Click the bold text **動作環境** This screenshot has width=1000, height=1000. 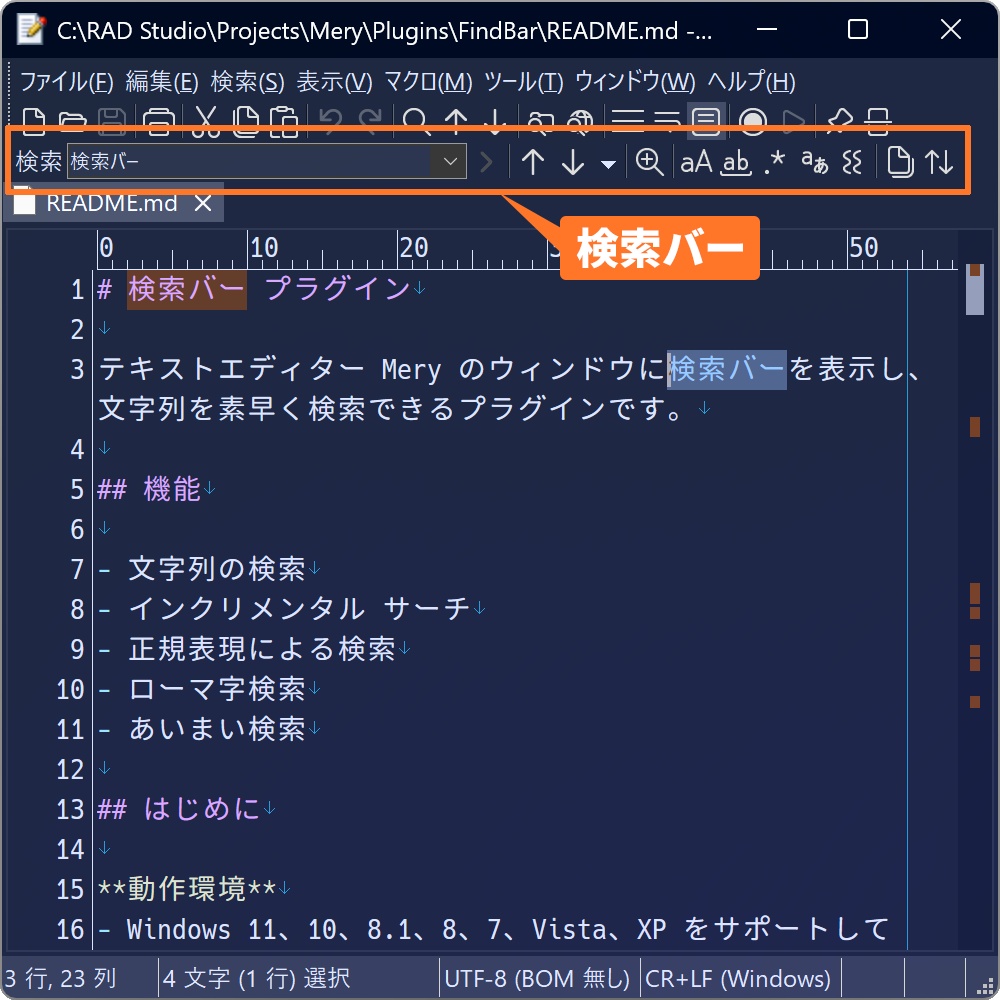[x=186, y=889]
